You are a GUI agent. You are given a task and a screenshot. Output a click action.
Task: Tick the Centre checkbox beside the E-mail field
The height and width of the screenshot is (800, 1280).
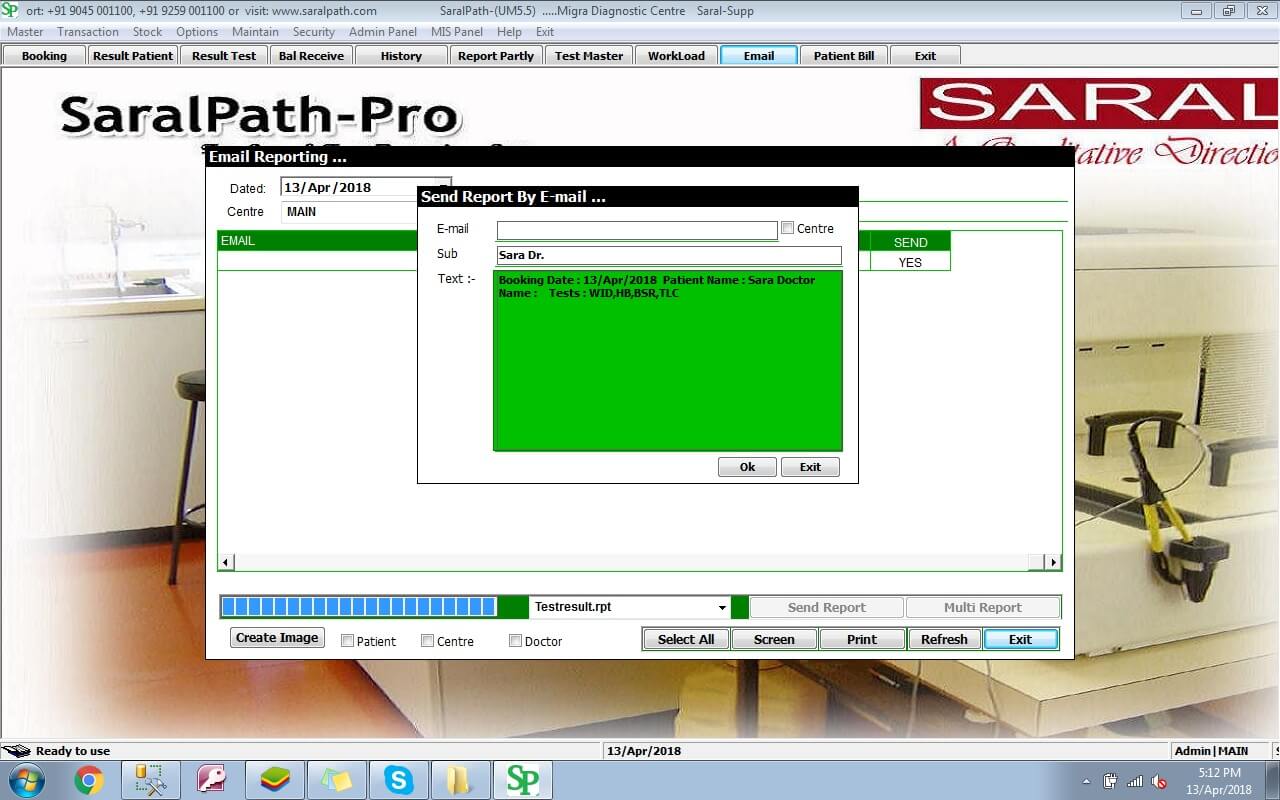(788, 228)
